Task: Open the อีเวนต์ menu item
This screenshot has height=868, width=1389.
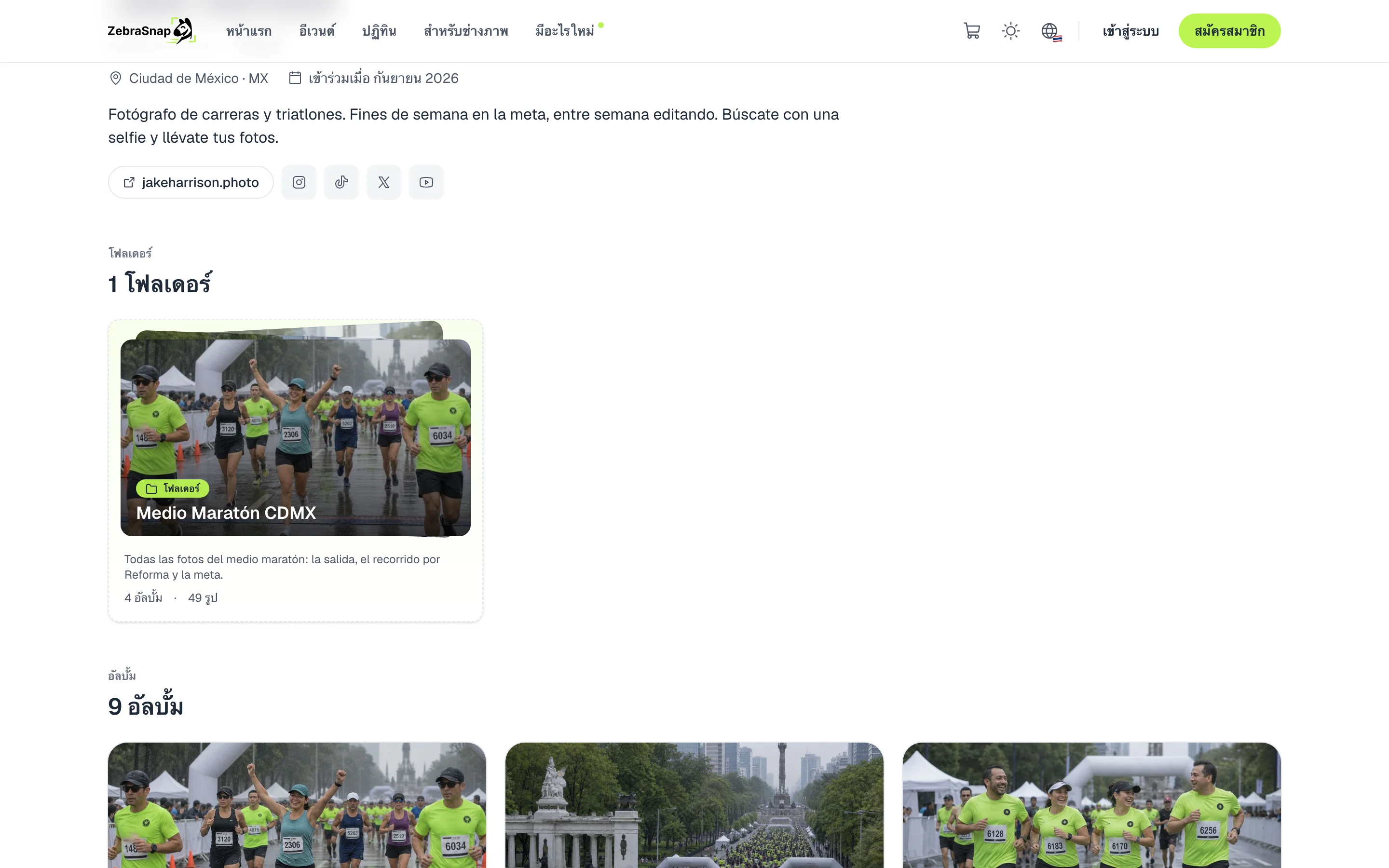Action: 317,31
